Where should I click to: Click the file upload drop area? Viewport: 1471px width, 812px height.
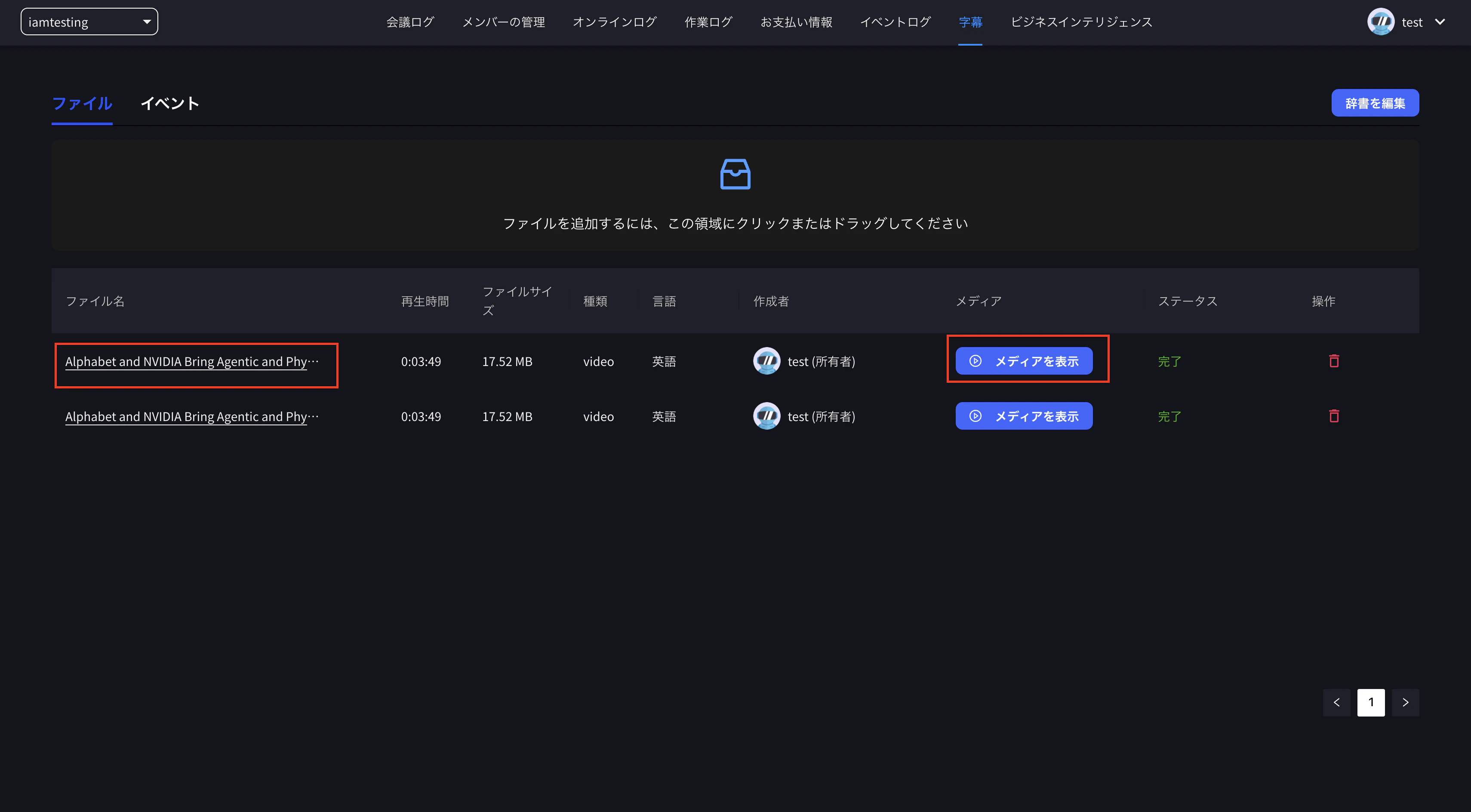point(735,223)
